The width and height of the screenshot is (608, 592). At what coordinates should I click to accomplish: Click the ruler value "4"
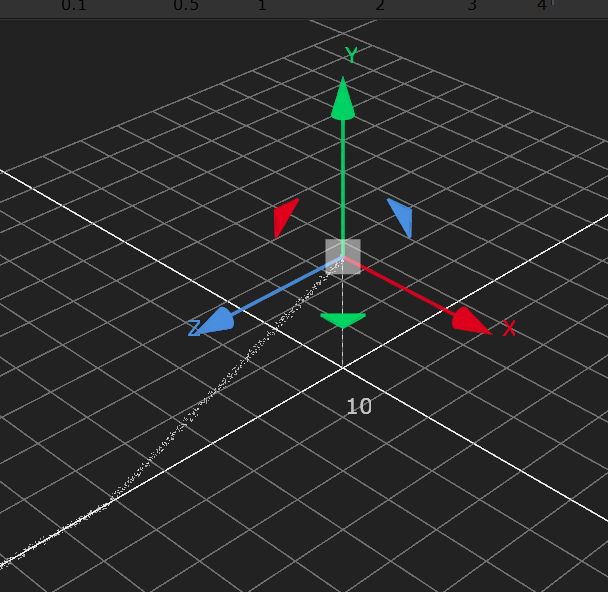pos(542,5)
